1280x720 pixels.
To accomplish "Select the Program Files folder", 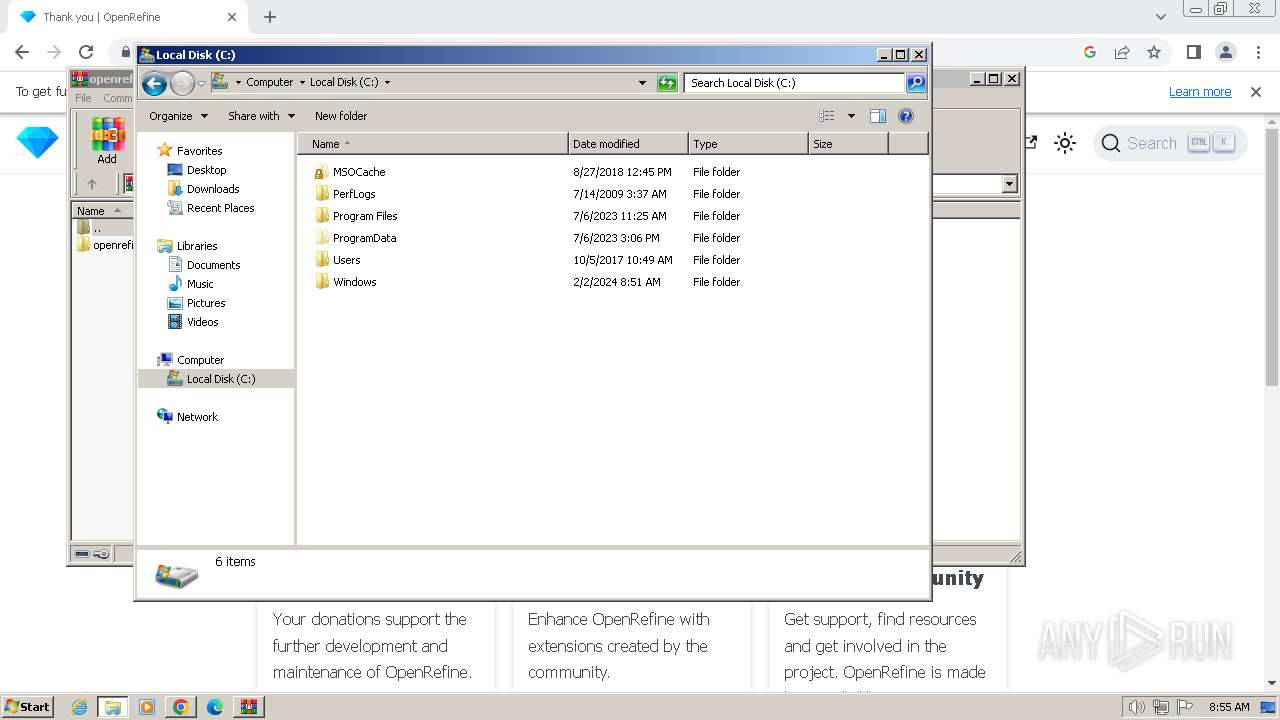I will 365,216.
